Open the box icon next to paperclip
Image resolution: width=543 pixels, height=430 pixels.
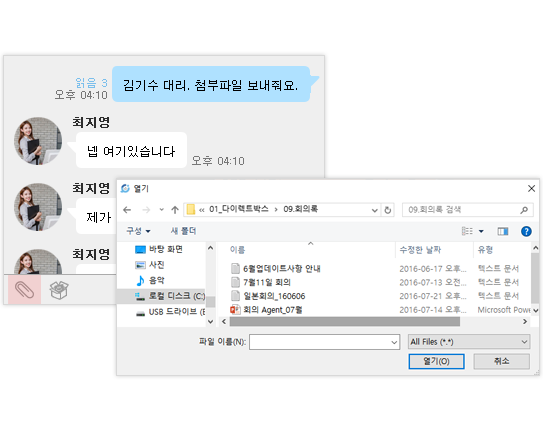tap(59, 290)
